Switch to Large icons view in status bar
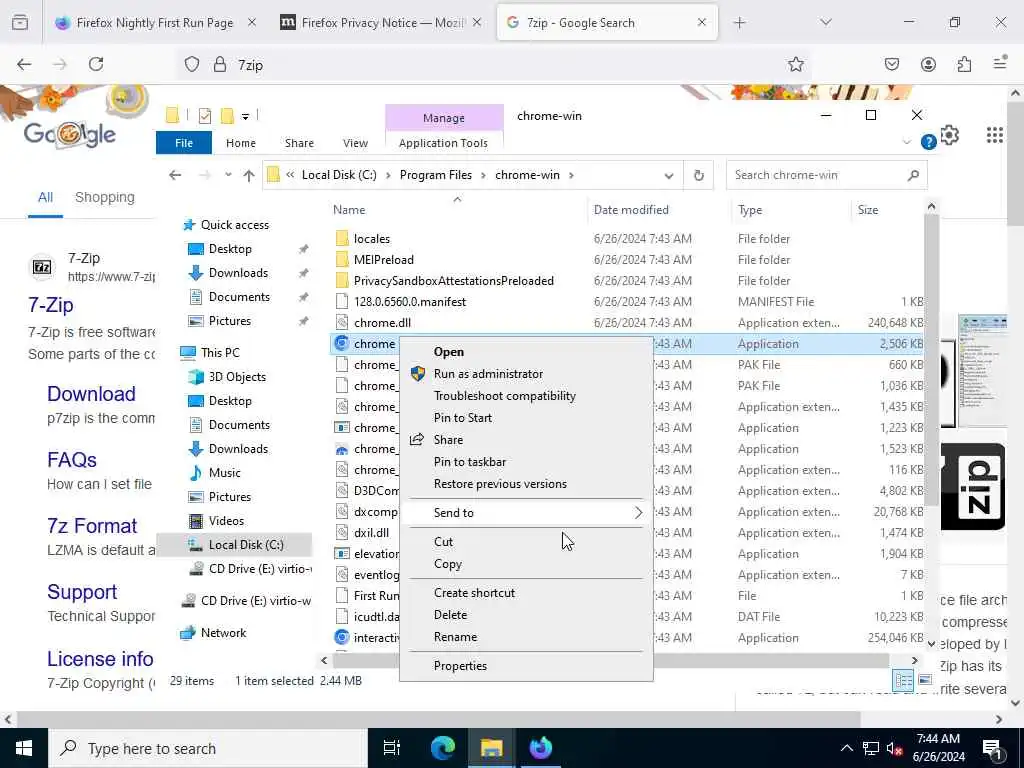1024x768 pixels. click(925, 680)
